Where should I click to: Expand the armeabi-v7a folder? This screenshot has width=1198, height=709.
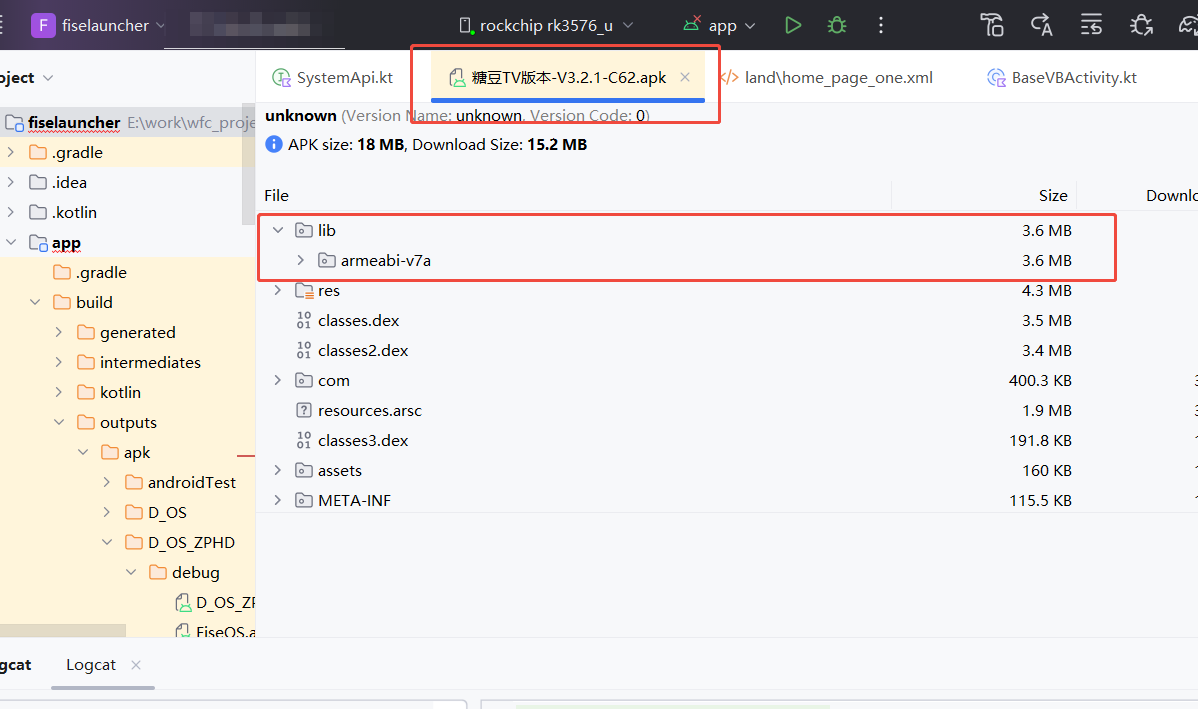pos(300,261)
